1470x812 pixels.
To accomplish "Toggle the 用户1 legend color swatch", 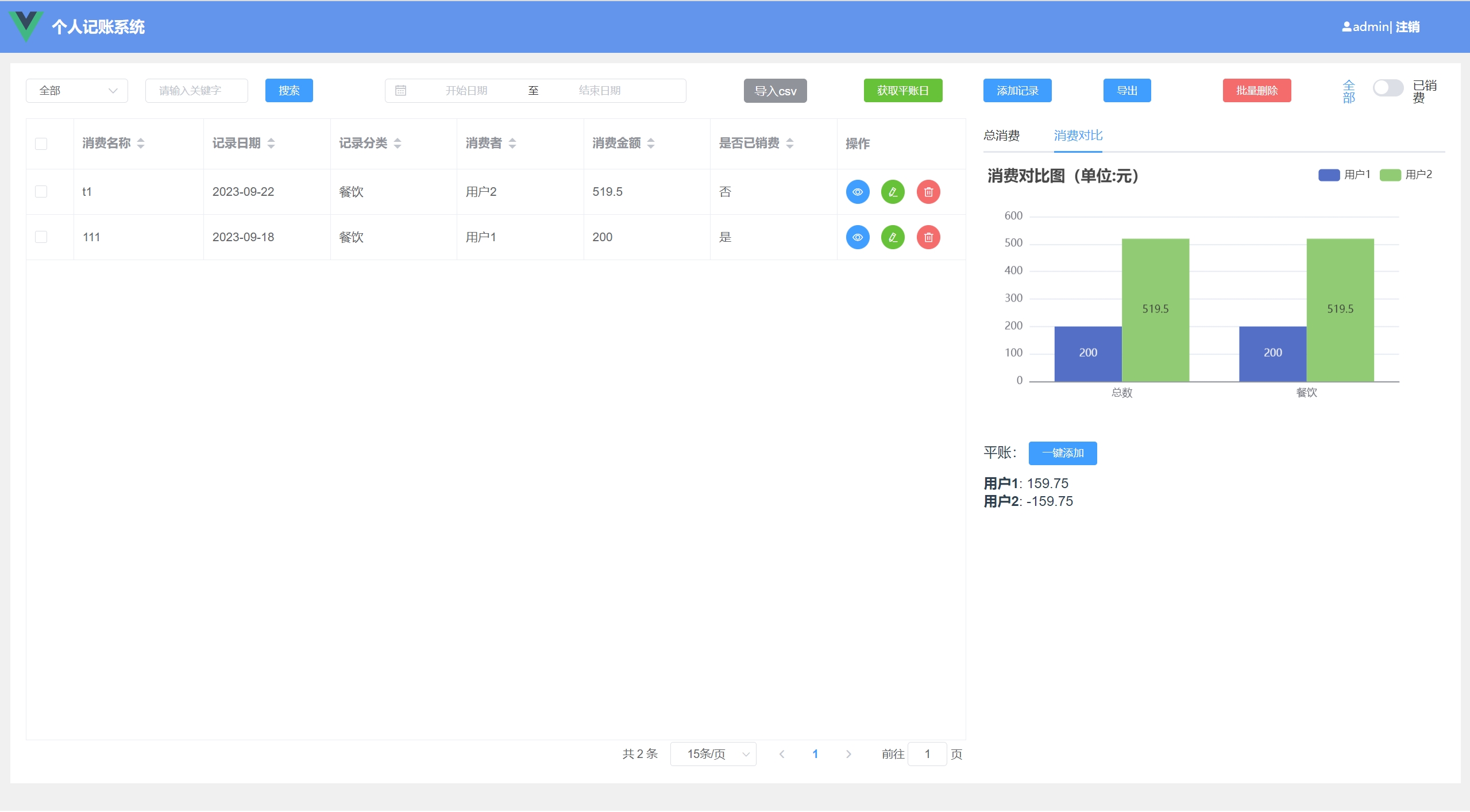I will click(x=1329, y=175).
